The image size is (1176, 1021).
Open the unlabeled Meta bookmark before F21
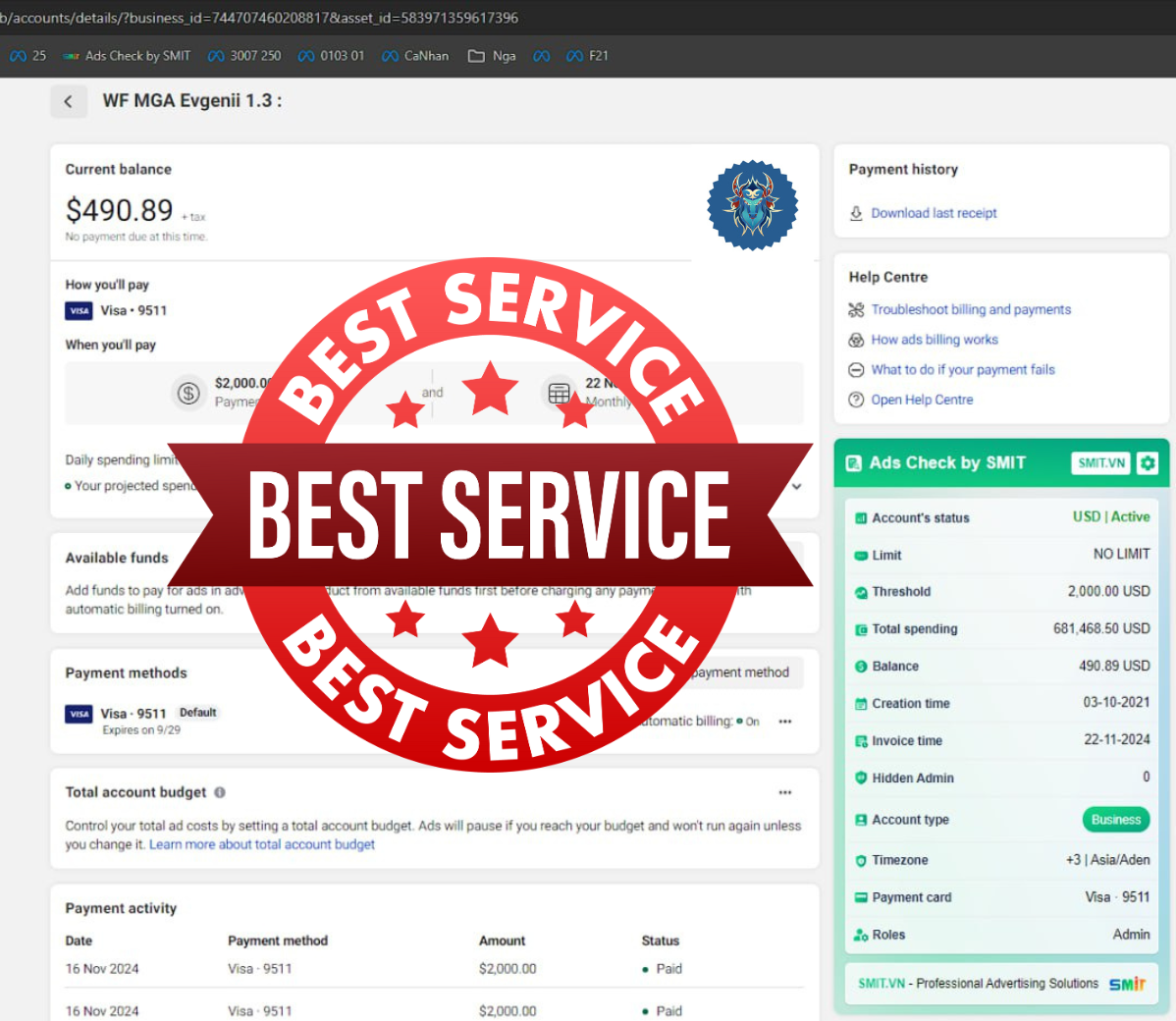point(542,56)
